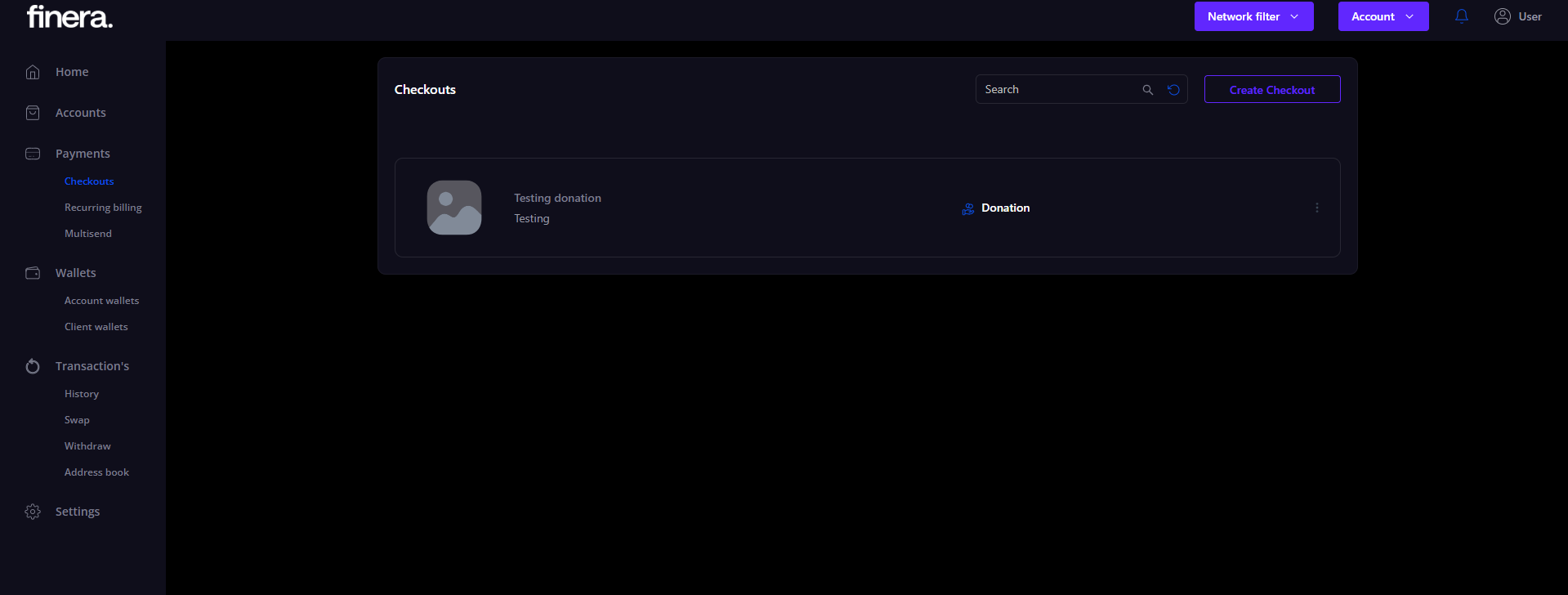Image resolution: width=1568 pixels, height=595 pixels.
Task: Click the search magnifier icon
Action: tap(1147, 90)
